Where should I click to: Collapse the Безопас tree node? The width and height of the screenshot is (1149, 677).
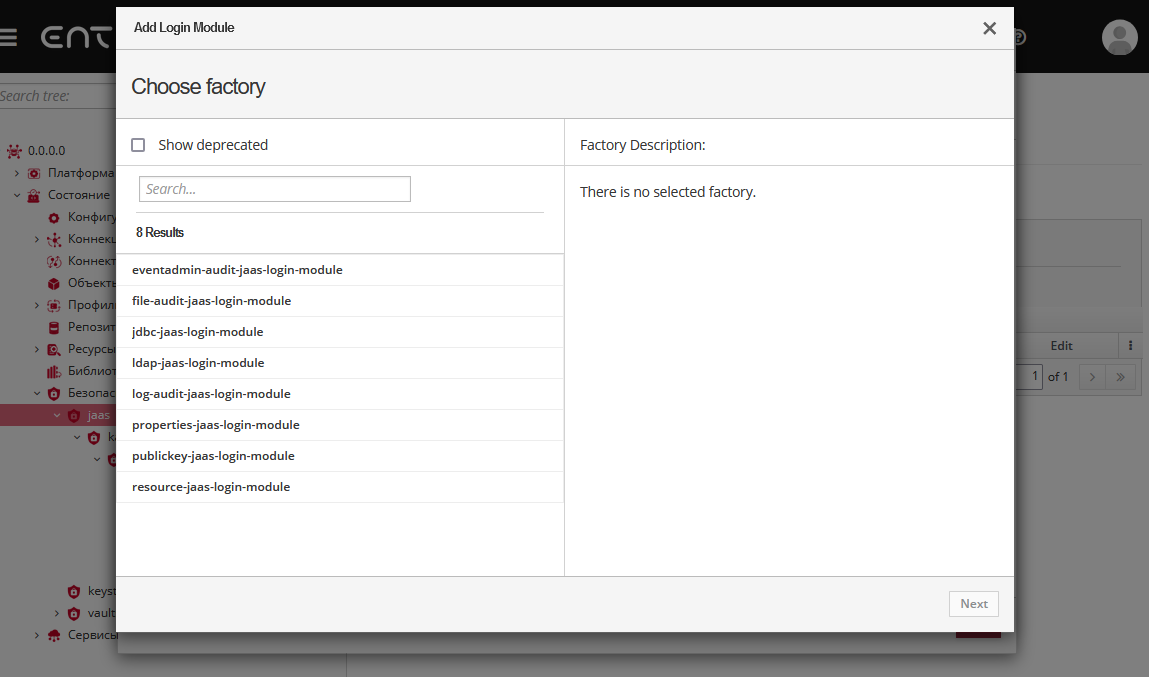pos(37,393)
